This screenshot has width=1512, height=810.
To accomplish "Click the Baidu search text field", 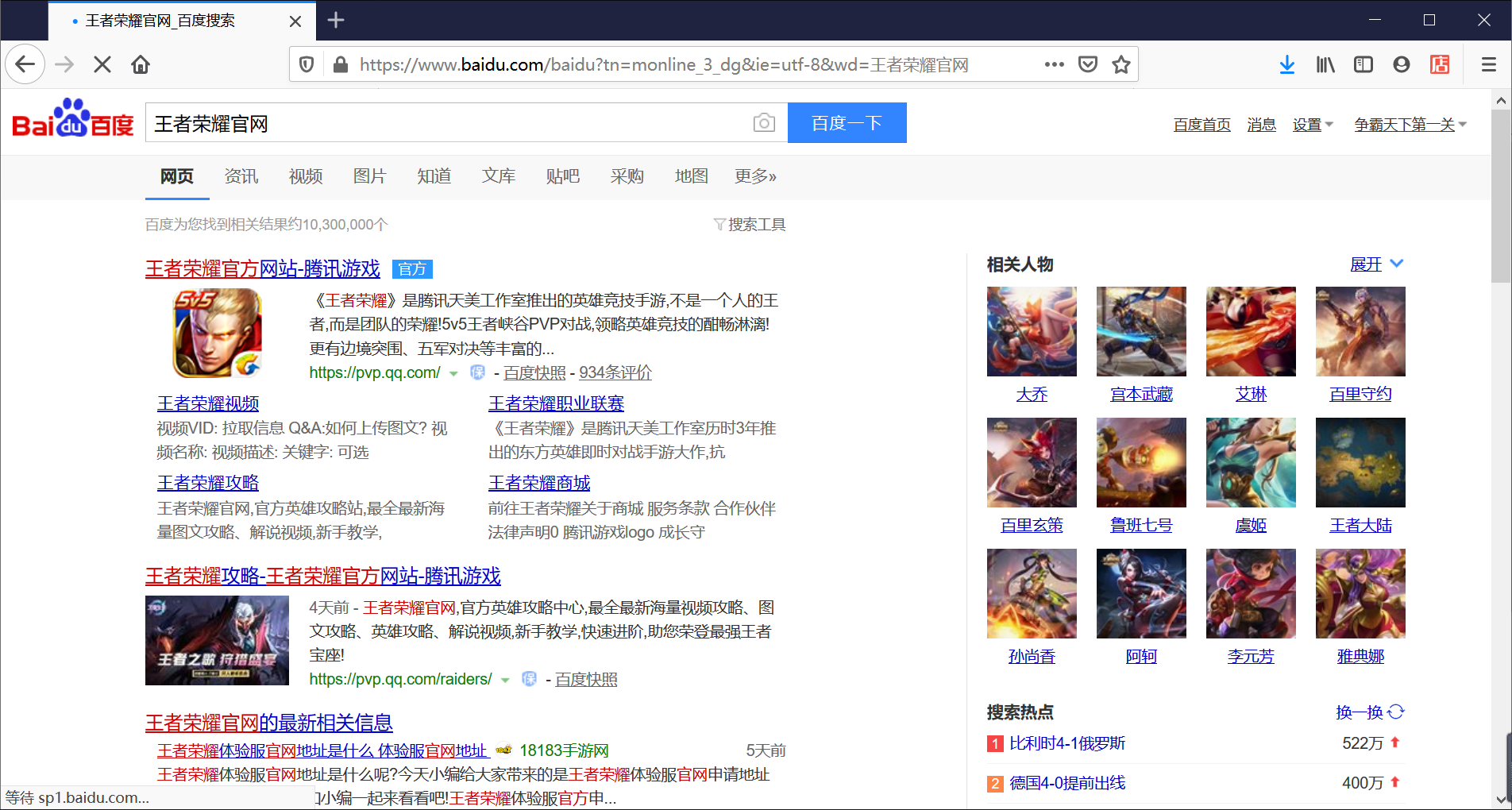I will tap(449, 122).
